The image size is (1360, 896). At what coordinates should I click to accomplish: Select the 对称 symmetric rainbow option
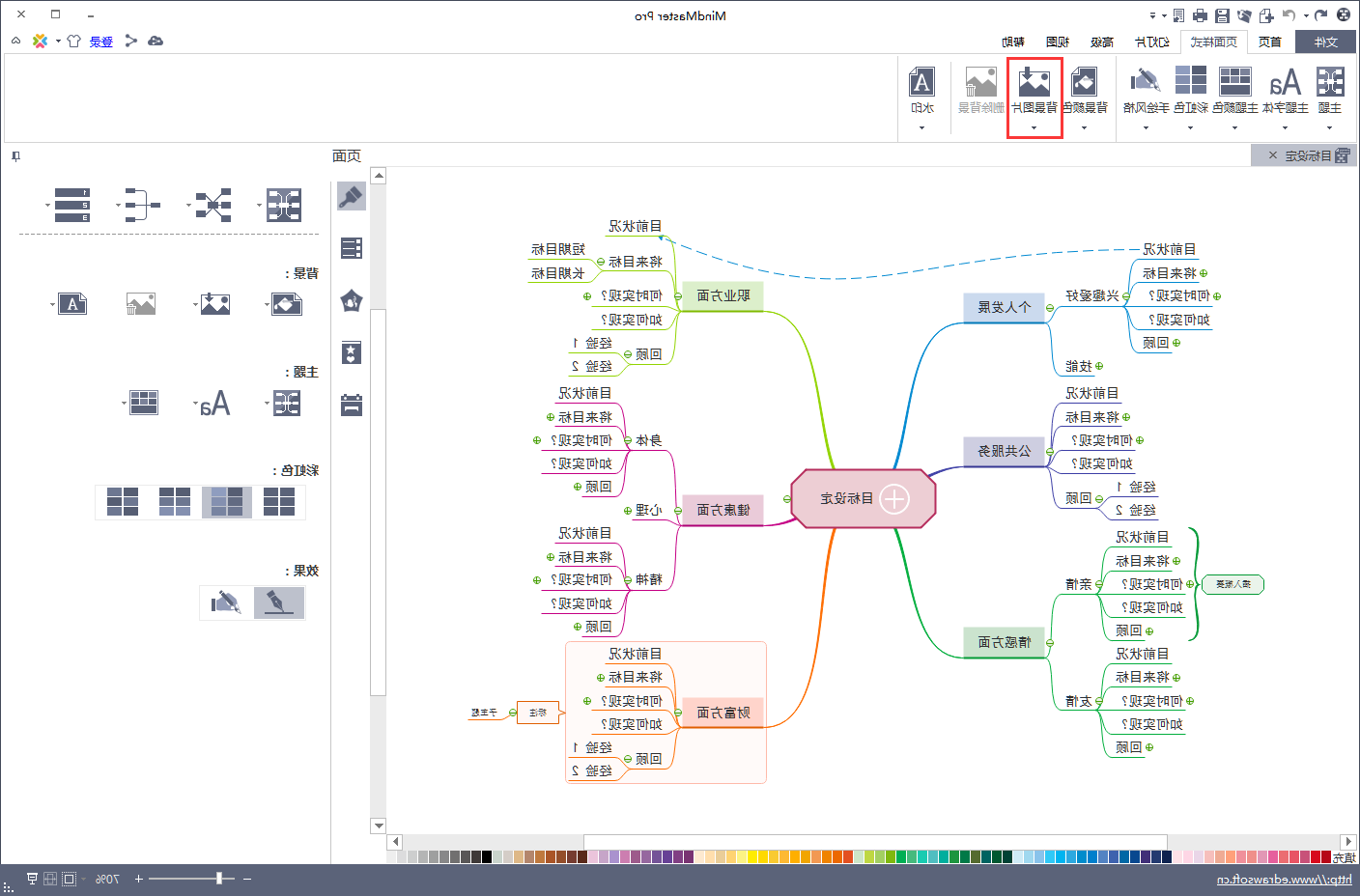click(175, 502)
